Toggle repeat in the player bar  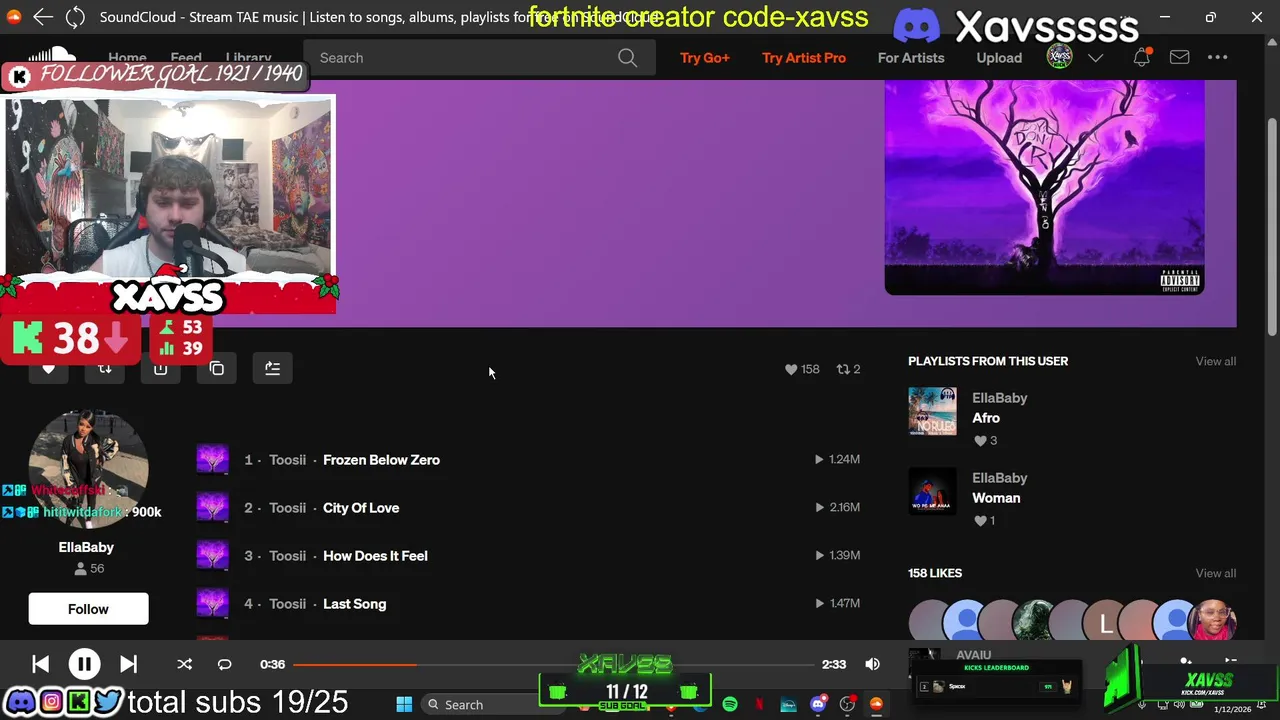pyautogui.click(x=224, y=664)
